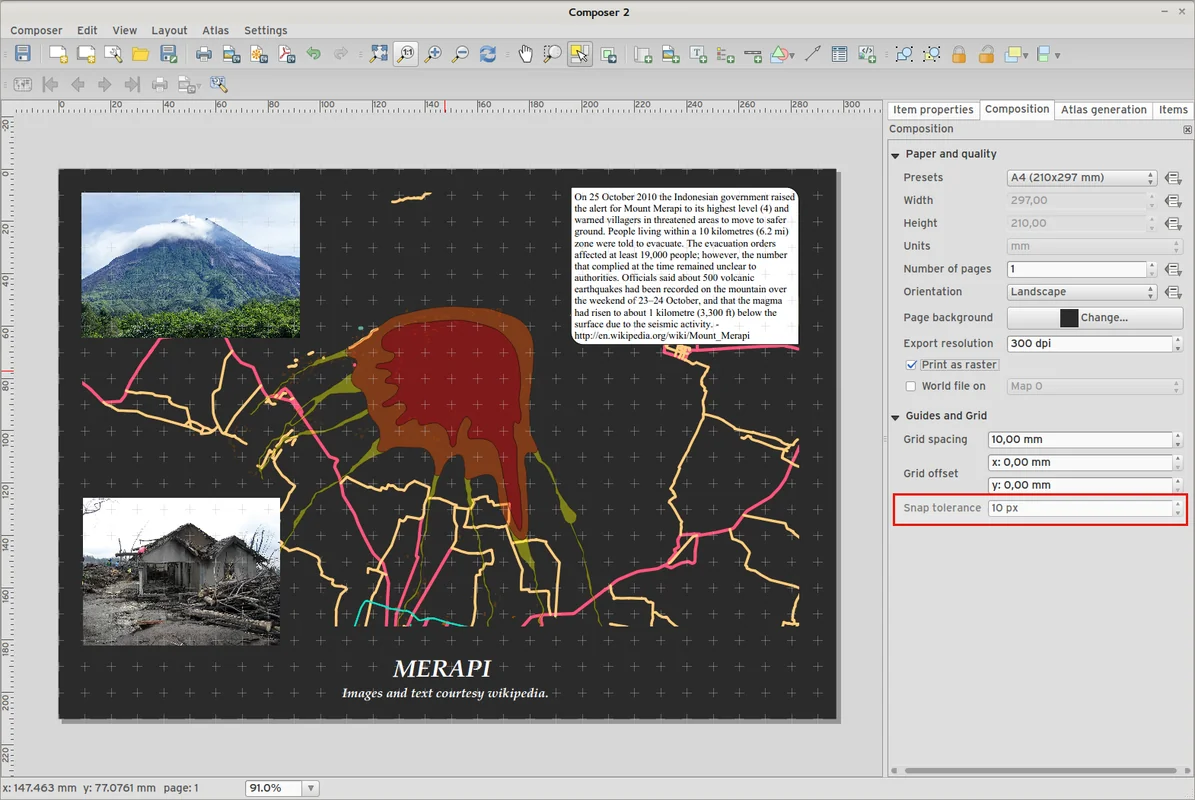The image size is (1195, 800).
Task: Uncheck the Print as raster checkbox
Action: coord(911,365)
